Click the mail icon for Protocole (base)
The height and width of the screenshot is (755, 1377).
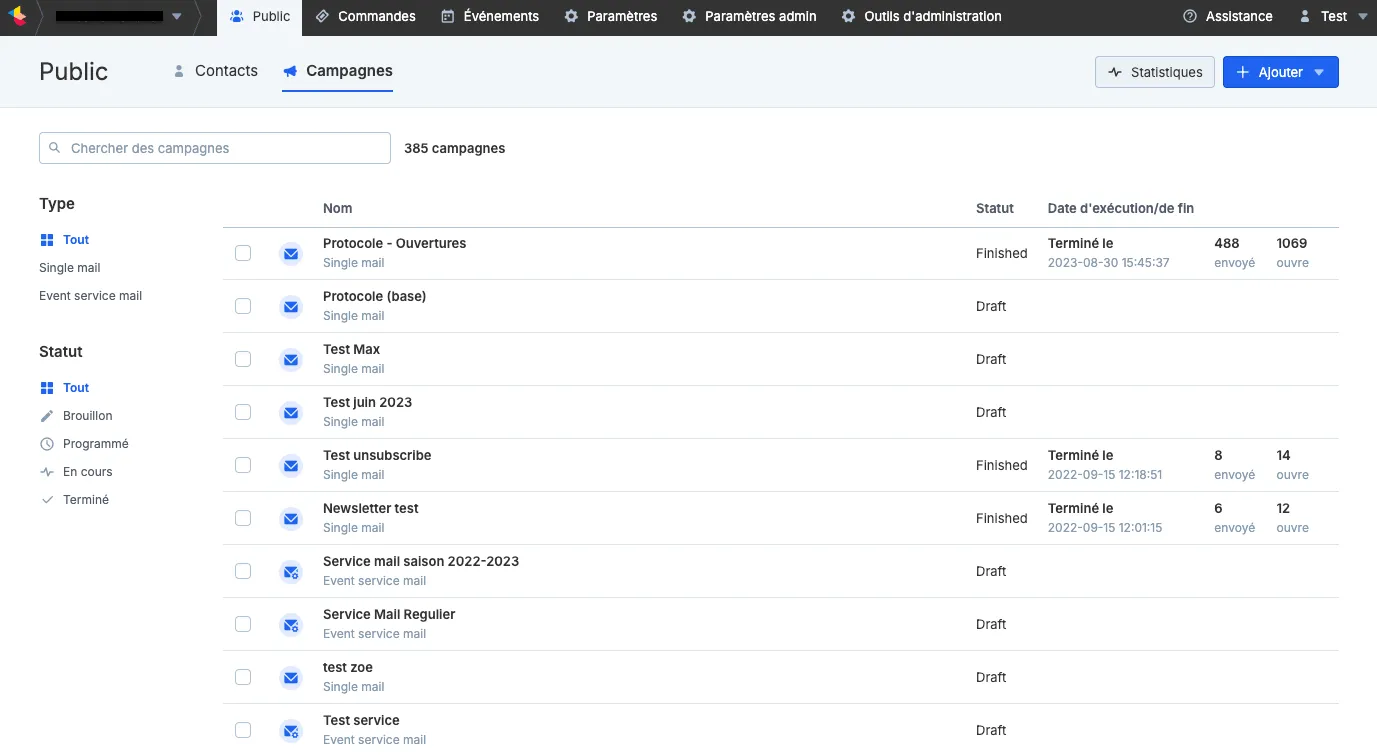tap(291, 307)
